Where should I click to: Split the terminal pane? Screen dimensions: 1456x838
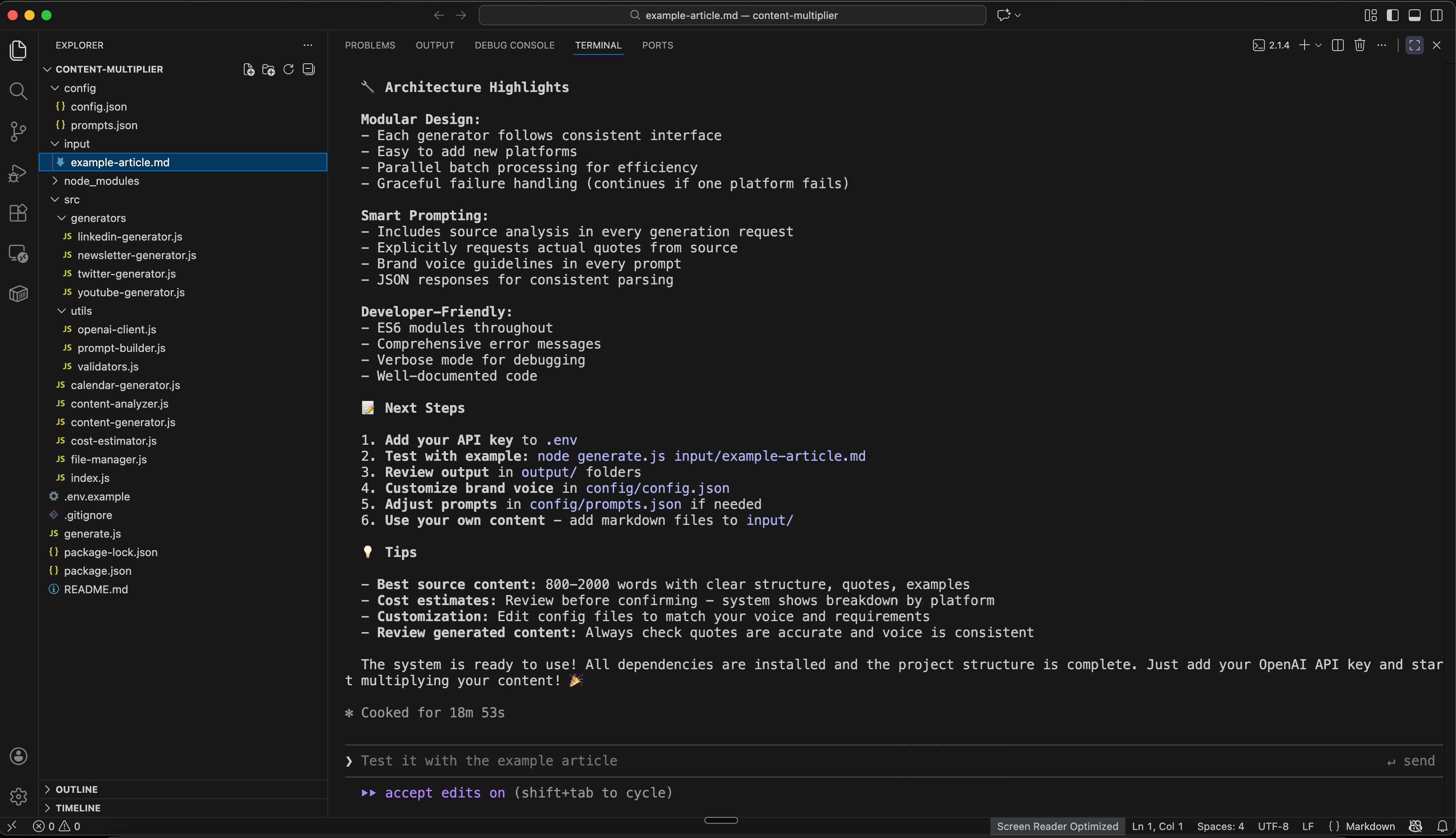1337,46
